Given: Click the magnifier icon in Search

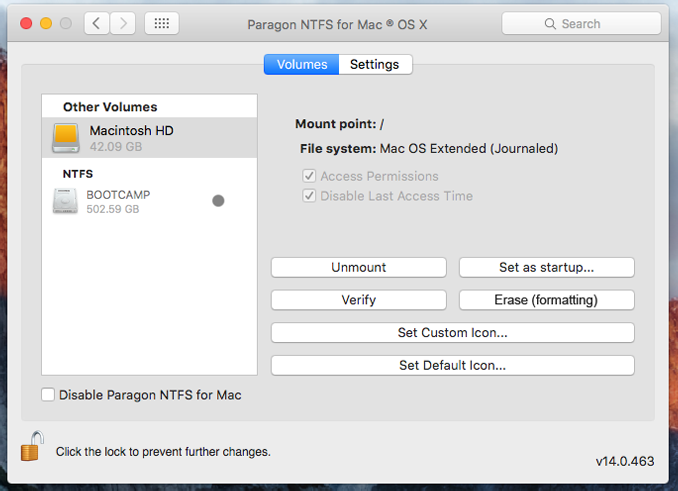Looking at the screenshot, I should click(x=550, y=24).
